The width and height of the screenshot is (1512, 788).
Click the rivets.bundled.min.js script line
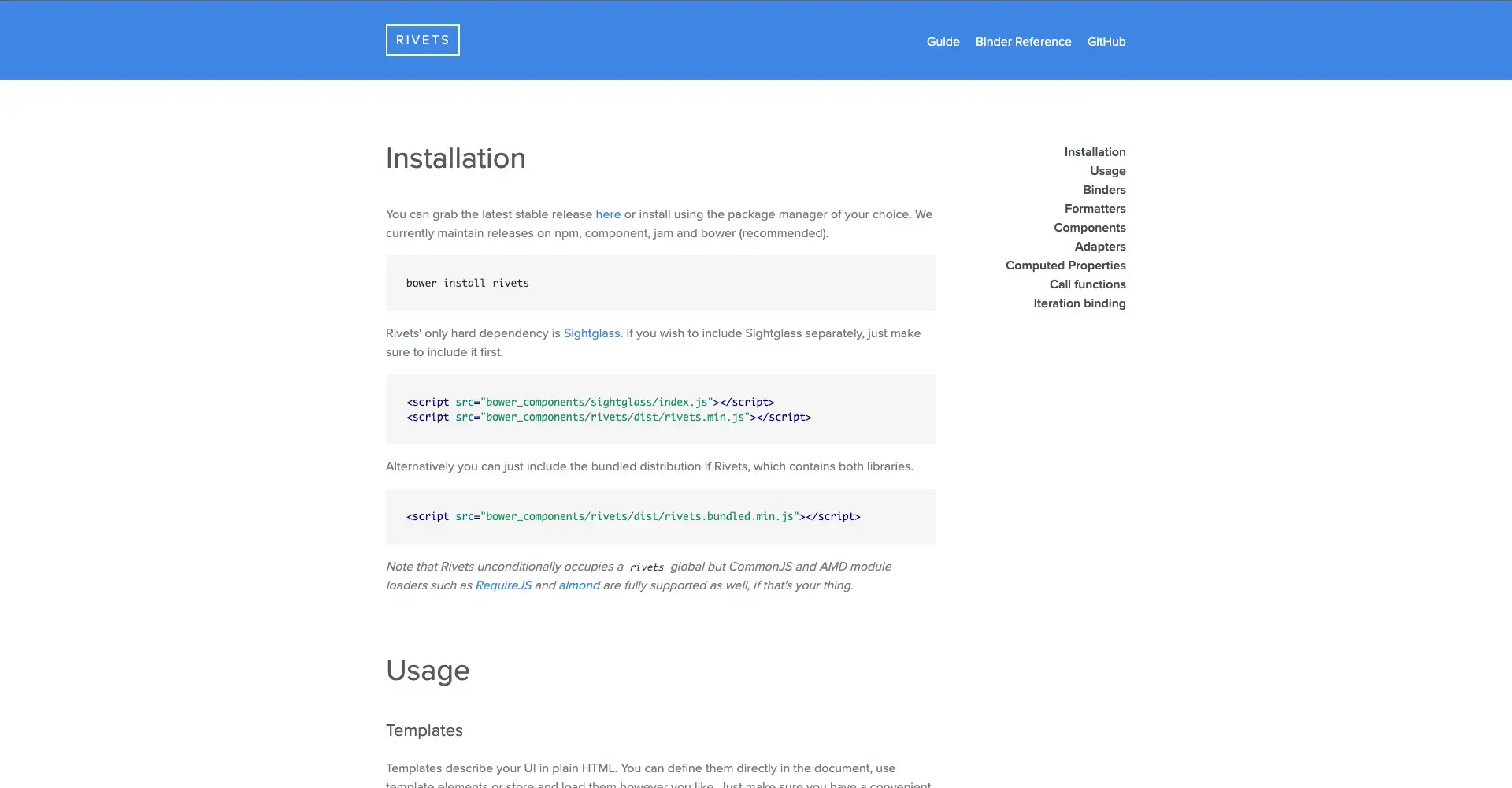point(633,516)
